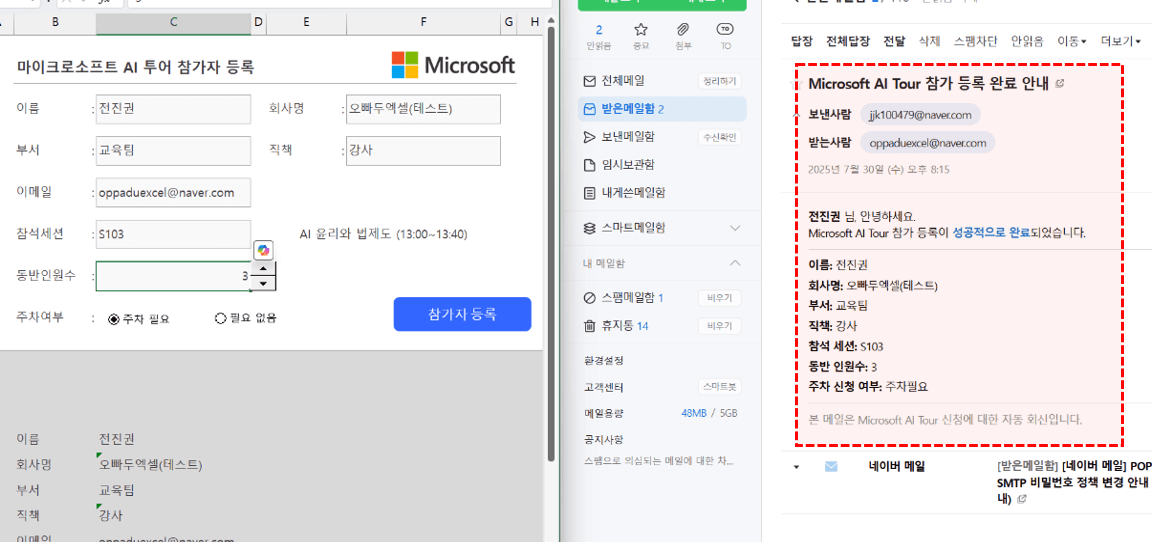This screenshot has height=542, width=1157.
Task: Click the 오빠두엑셀(테스트) cell below the form
Action: click(151, 465)
